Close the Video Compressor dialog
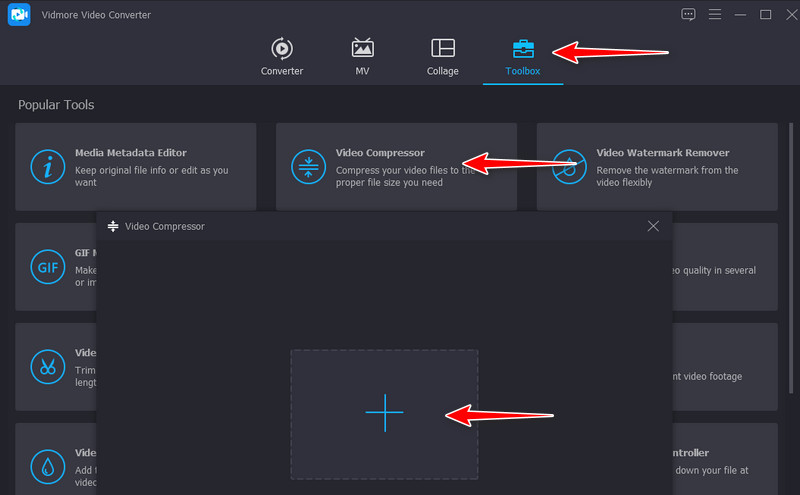The height and width of the screenshot is (495, 800). (x=653, y=226)
